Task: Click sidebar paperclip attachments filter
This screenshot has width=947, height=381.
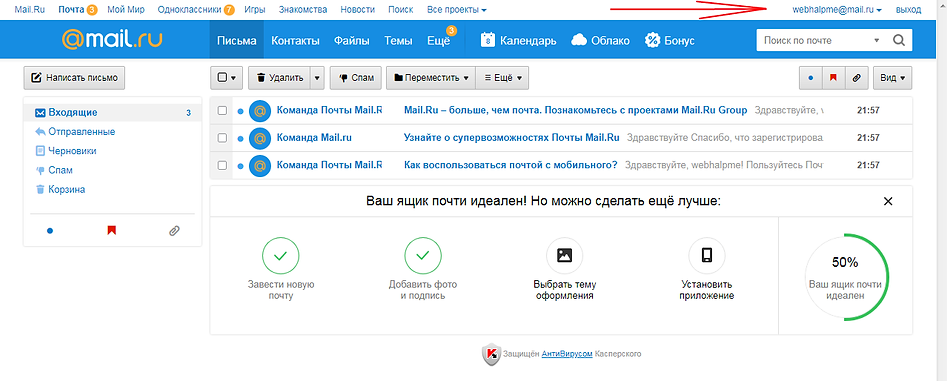Action: click(174, 231)
